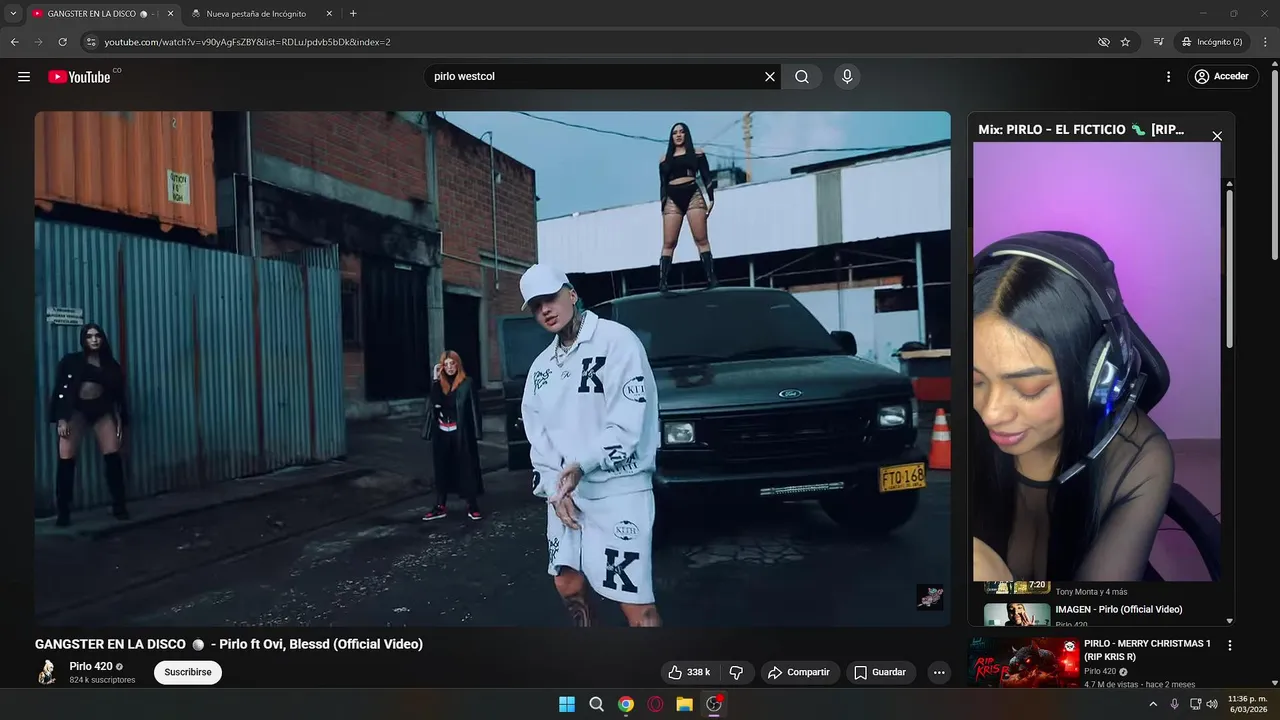Reload the page with refresh icon
1280x720 pixels.
(x=62, y=42)
